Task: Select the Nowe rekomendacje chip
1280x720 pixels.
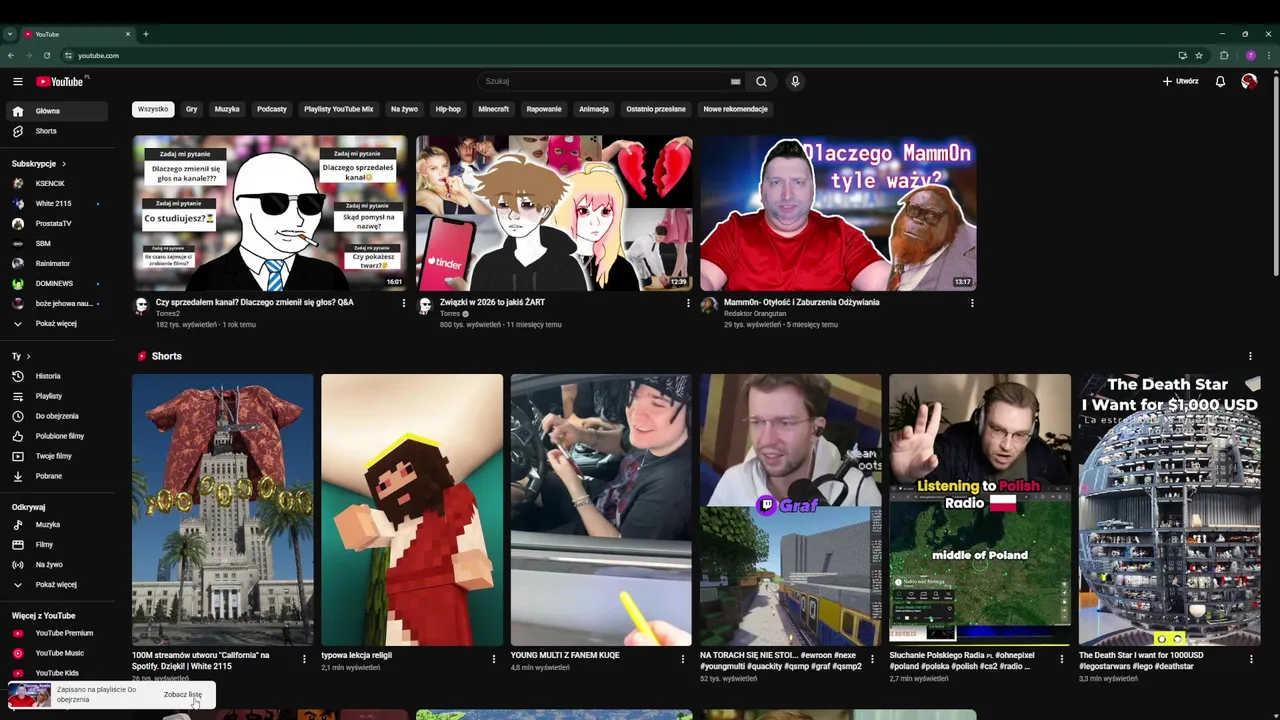Action: click(735, 109)
